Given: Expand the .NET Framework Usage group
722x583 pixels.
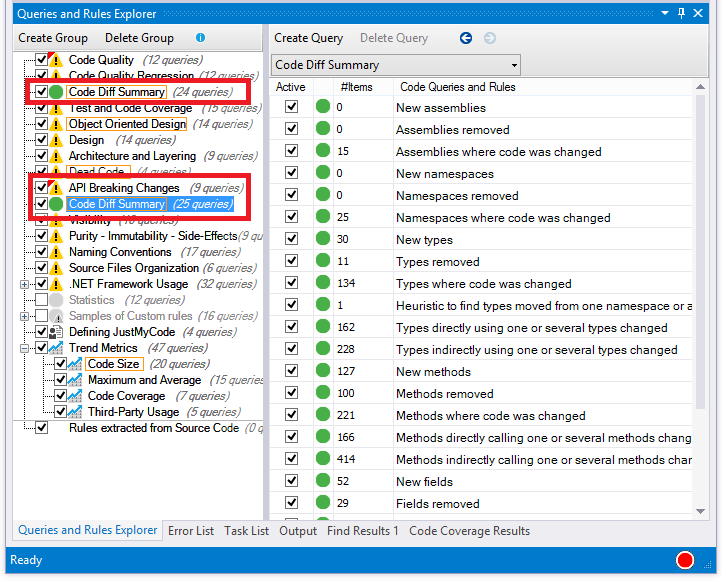Looking at the screenshot, I should coord(24,285).
